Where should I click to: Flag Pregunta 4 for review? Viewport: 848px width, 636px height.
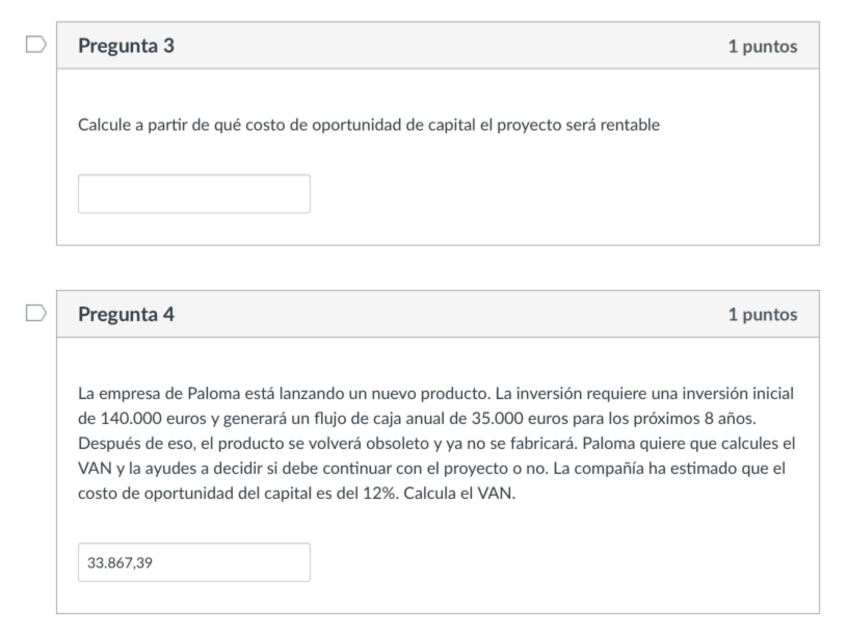coord(34,314)
